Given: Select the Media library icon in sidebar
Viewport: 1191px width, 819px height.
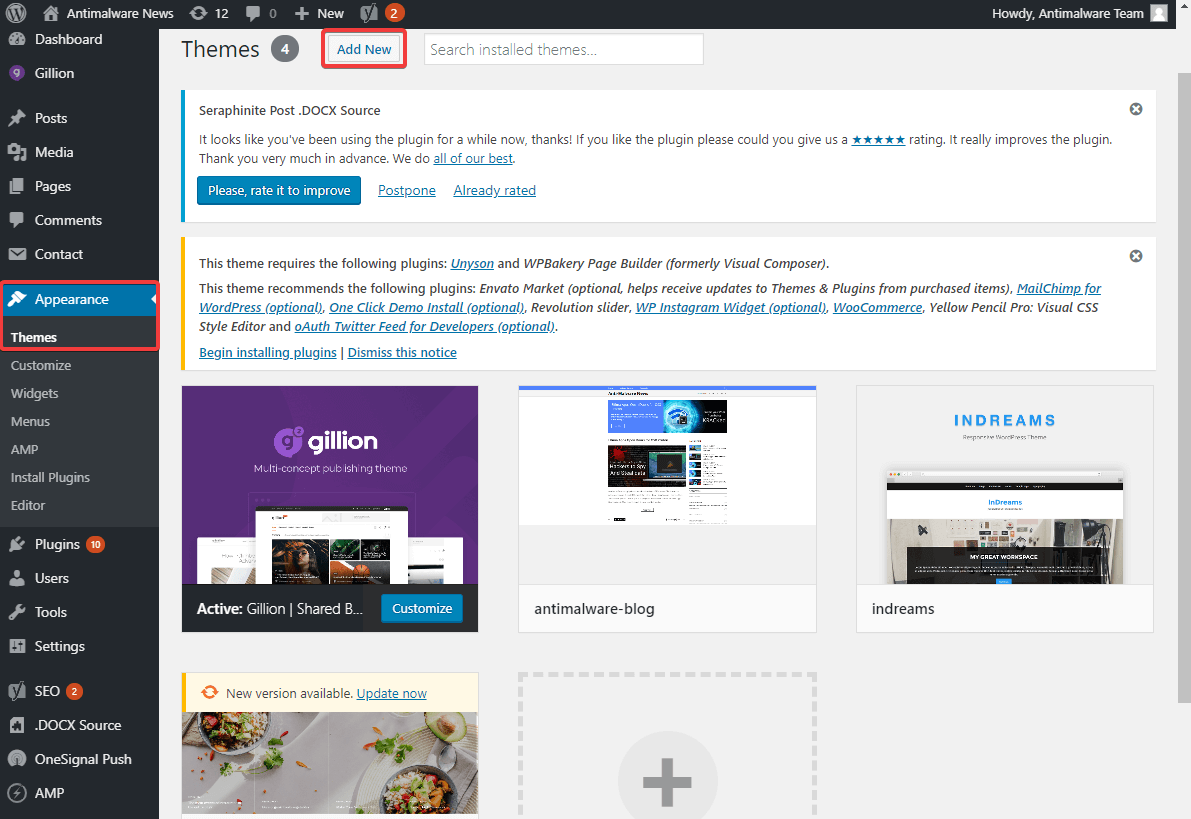Looking at the screenshot, I should pyautogui.click(x=24, y=152).
